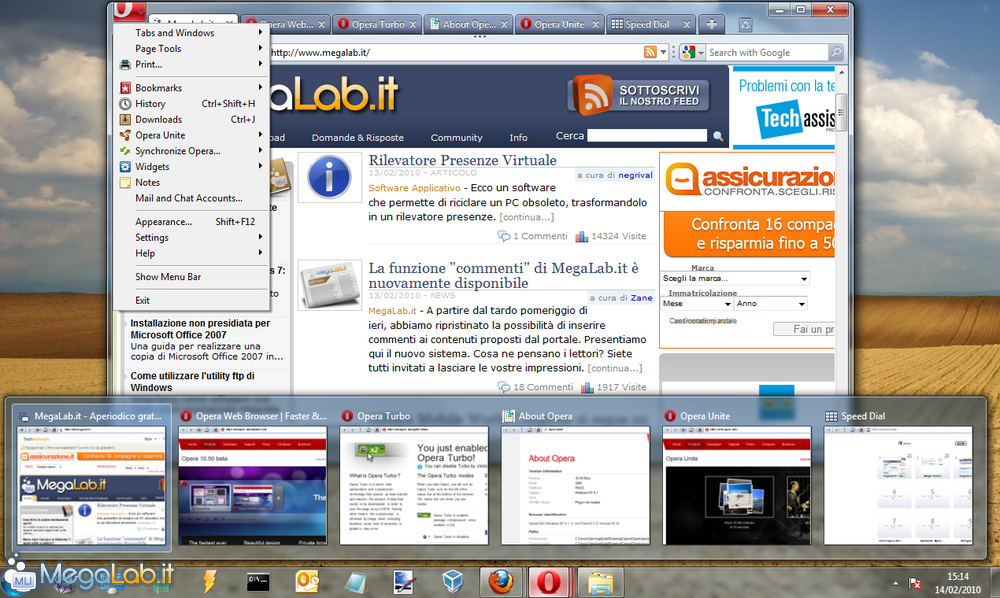Screen dimensions: 1000x598
Task: Click the Opera Unite menu icon
Action: pos(125,135)
